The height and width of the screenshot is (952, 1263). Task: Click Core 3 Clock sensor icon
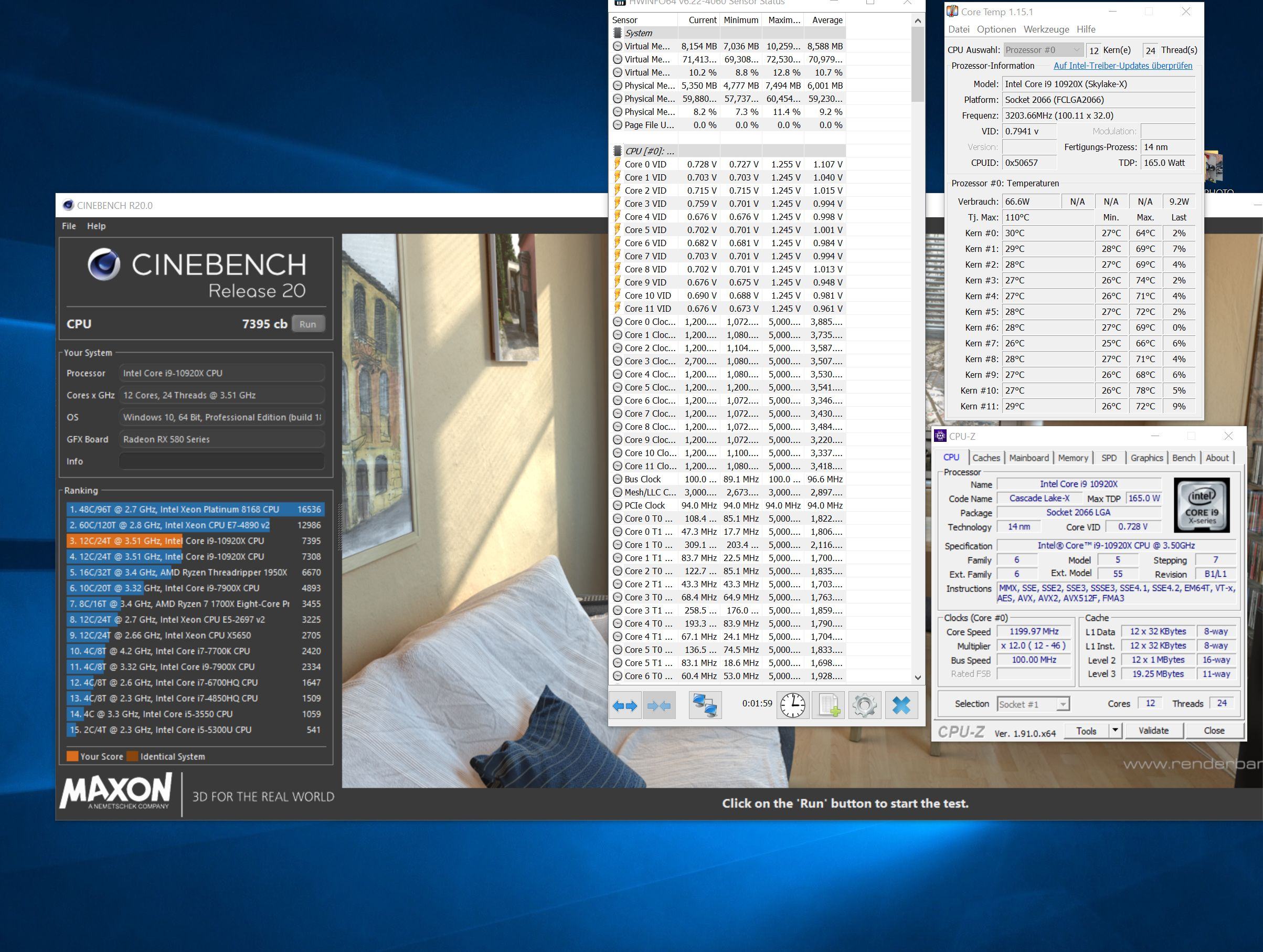(x=617, y=362)
